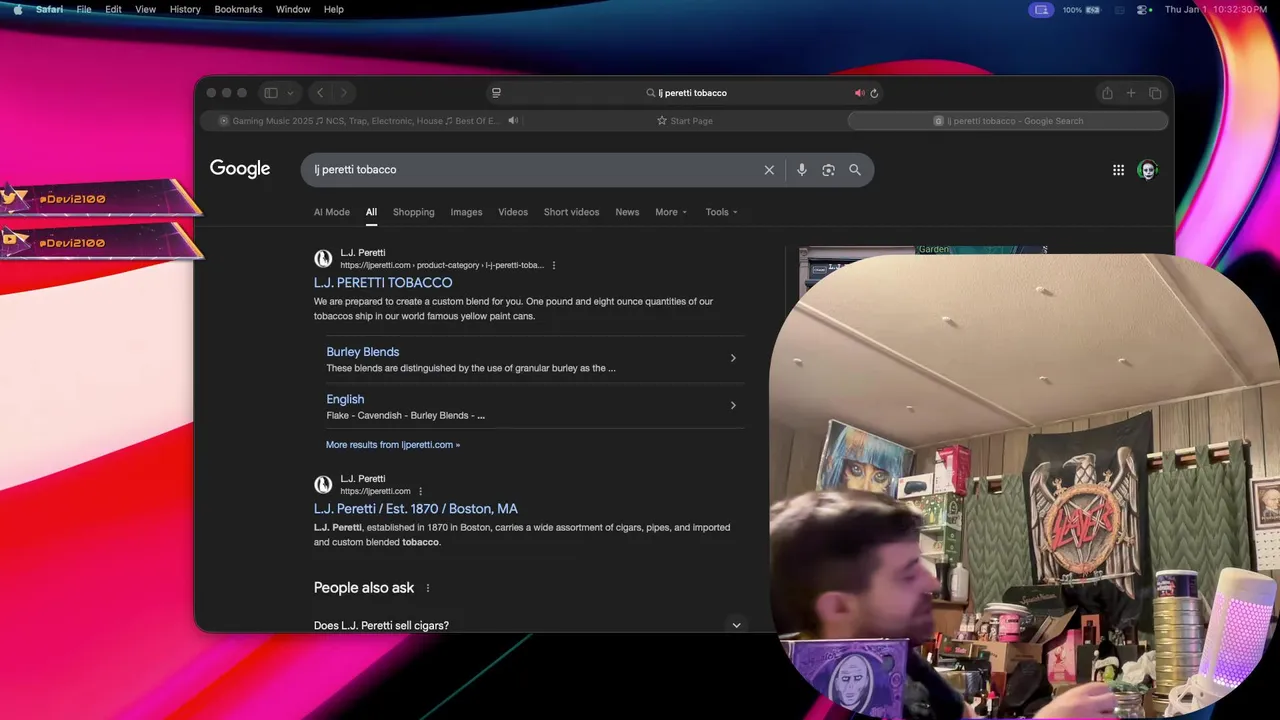
Task: Switch to AI Mode
Action: point(332,212)
